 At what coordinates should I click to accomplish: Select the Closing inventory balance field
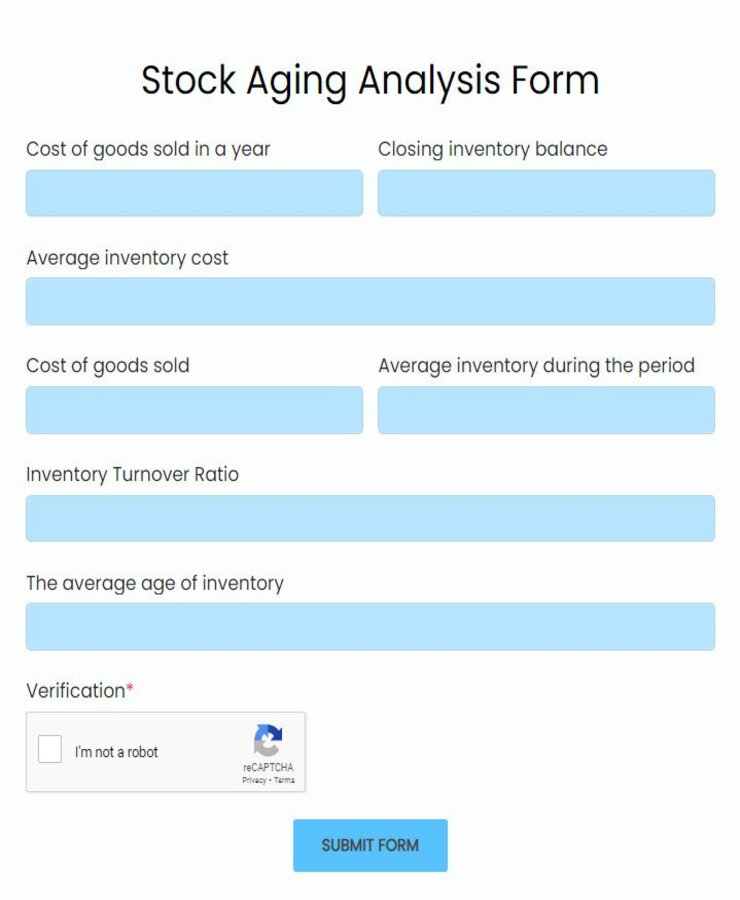click(546, 193)
